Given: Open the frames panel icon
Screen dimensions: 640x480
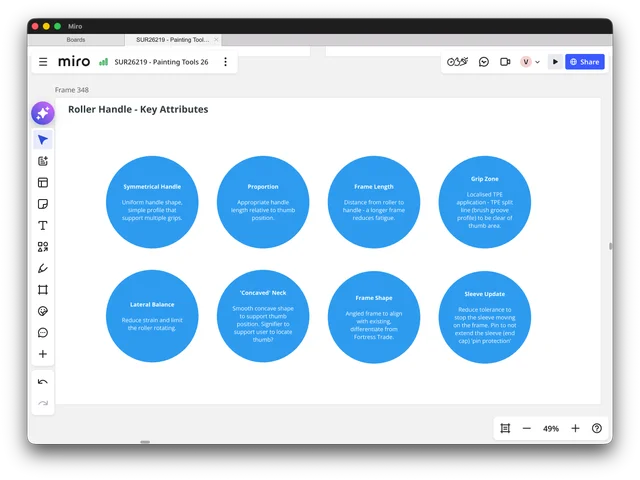Looking at the screenshot, I should click(505, 428).
